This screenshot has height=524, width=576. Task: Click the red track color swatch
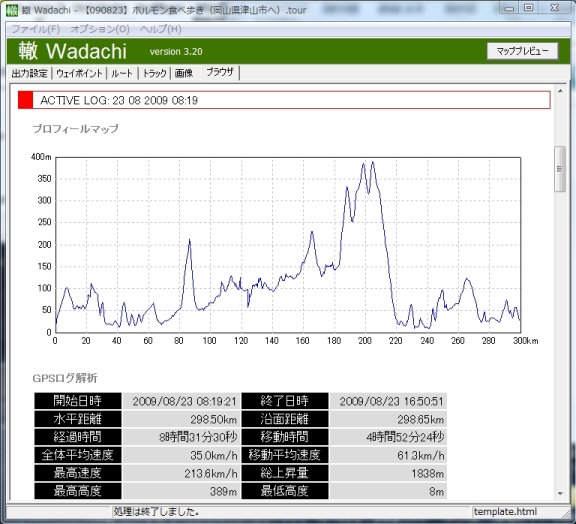click(25, 100)
